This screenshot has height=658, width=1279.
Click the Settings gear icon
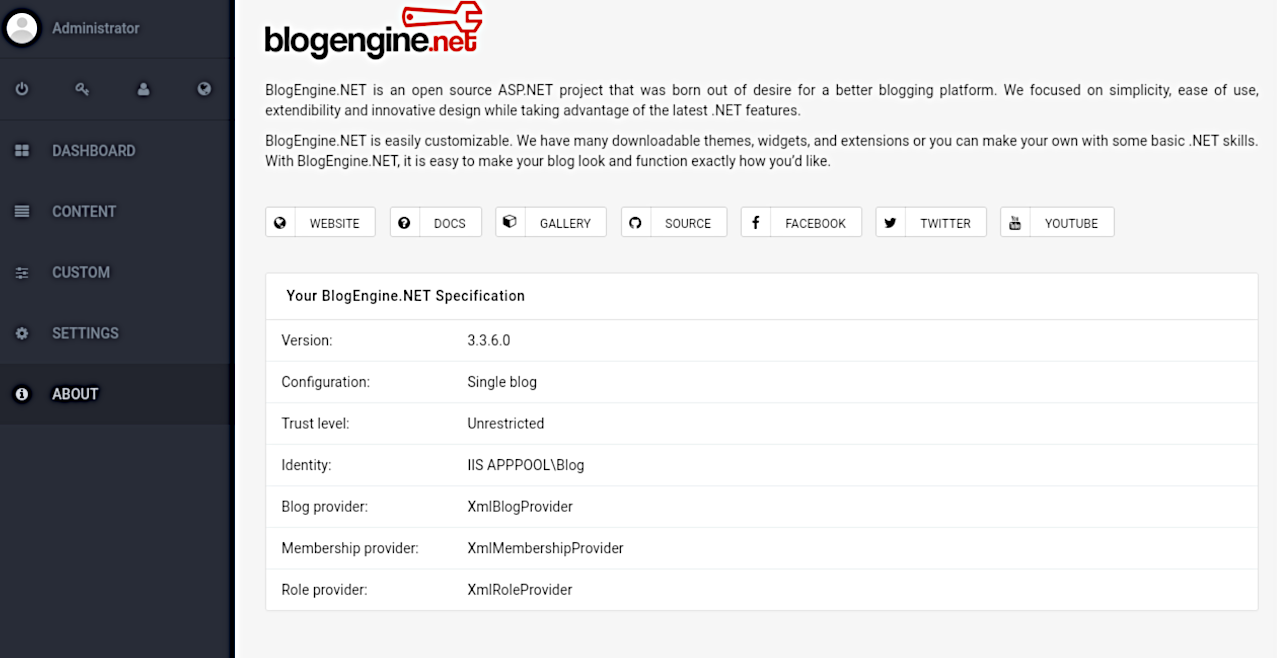(x=22, y=334)
